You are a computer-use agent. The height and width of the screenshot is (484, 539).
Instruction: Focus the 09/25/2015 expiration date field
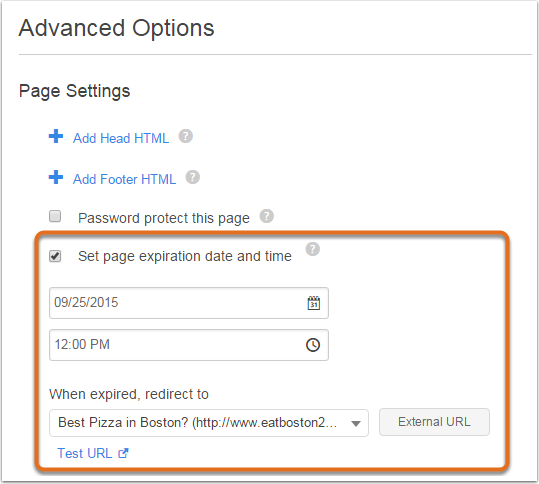coord(189,303)
